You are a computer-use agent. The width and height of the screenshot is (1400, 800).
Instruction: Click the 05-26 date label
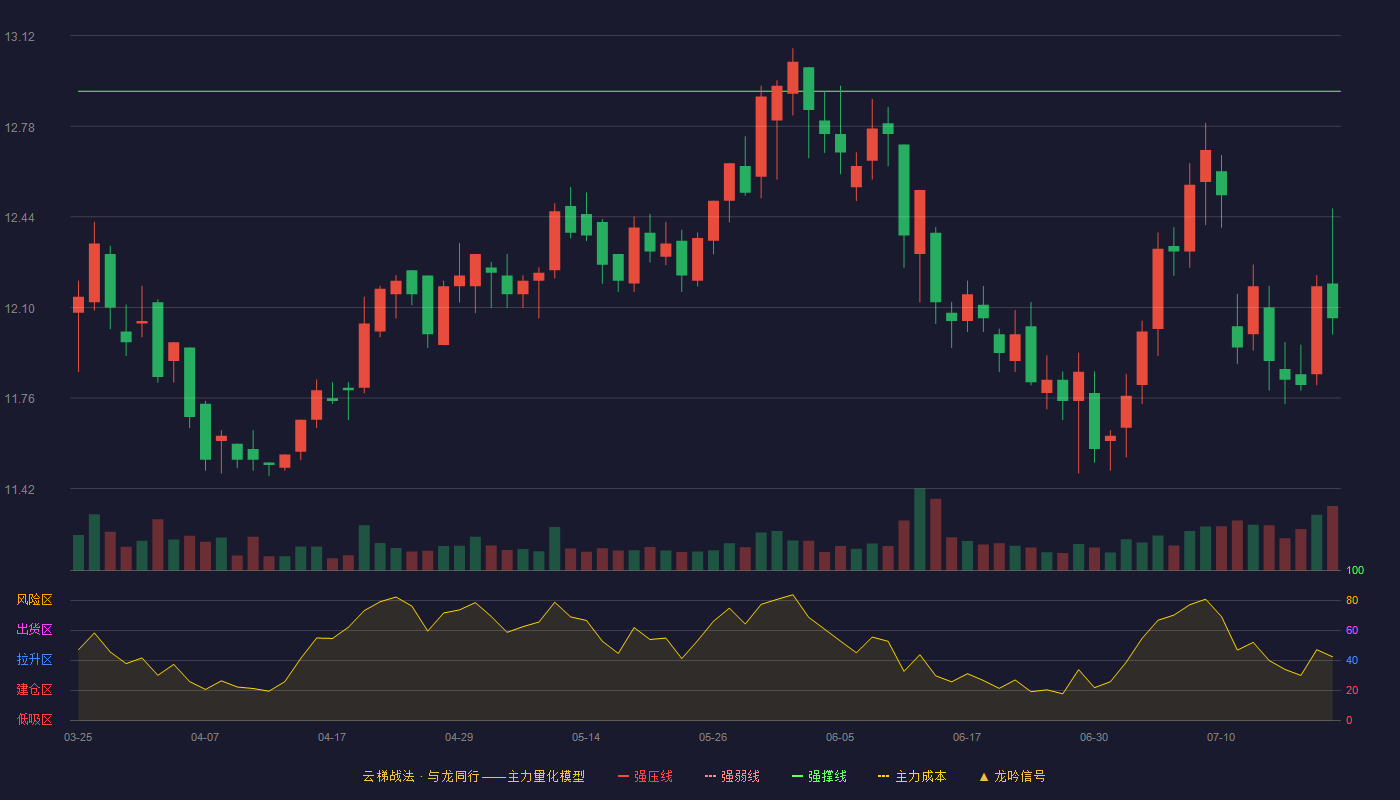pyautogui.click(x=713, y=737)
